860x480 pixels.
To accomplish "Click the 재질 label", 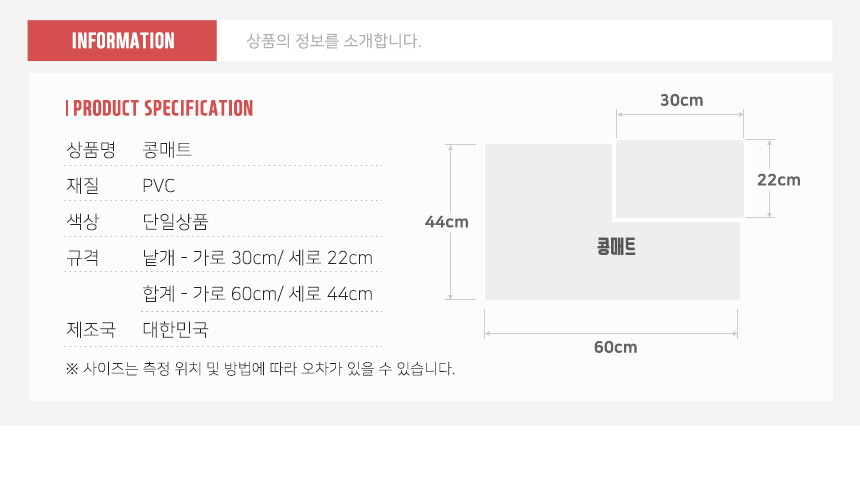I will (82, 185).
